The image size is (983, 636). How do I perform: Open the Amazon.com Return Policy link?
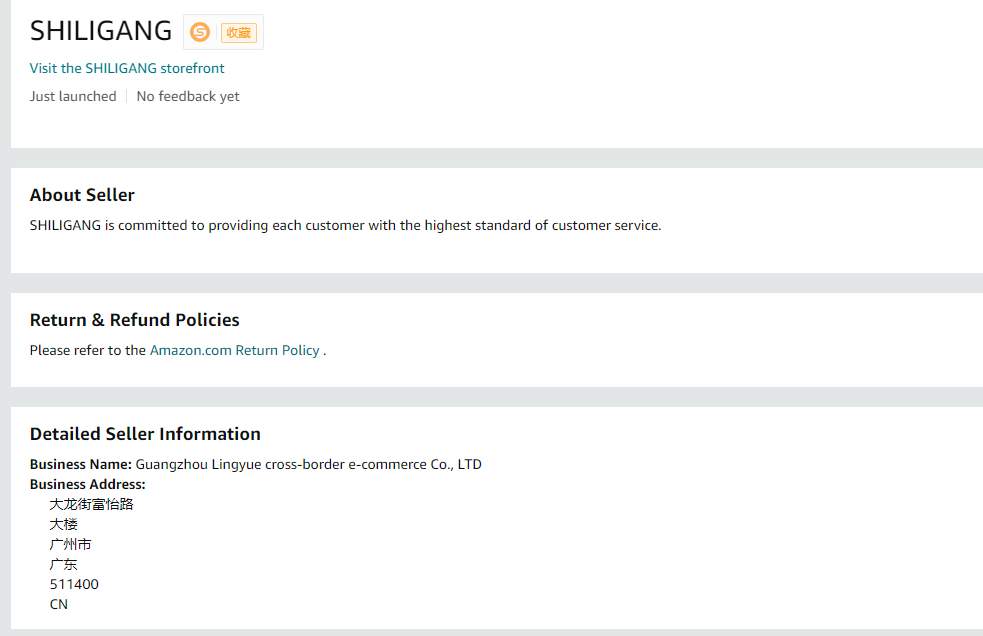click(234, 350)
